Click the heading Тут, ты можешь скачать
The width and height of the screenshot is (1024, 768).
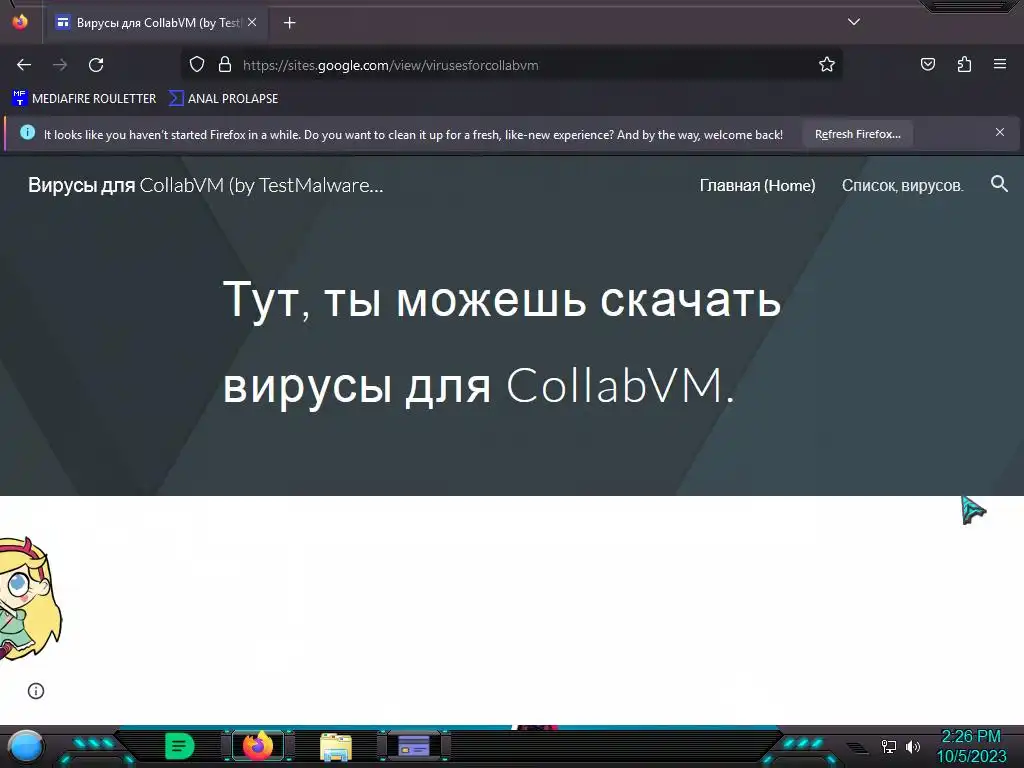[502, 300]
